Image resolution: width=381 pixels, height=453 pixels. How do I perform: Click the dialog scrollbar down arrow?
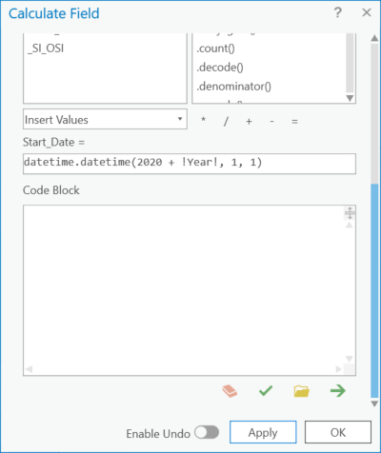[374, 404]
